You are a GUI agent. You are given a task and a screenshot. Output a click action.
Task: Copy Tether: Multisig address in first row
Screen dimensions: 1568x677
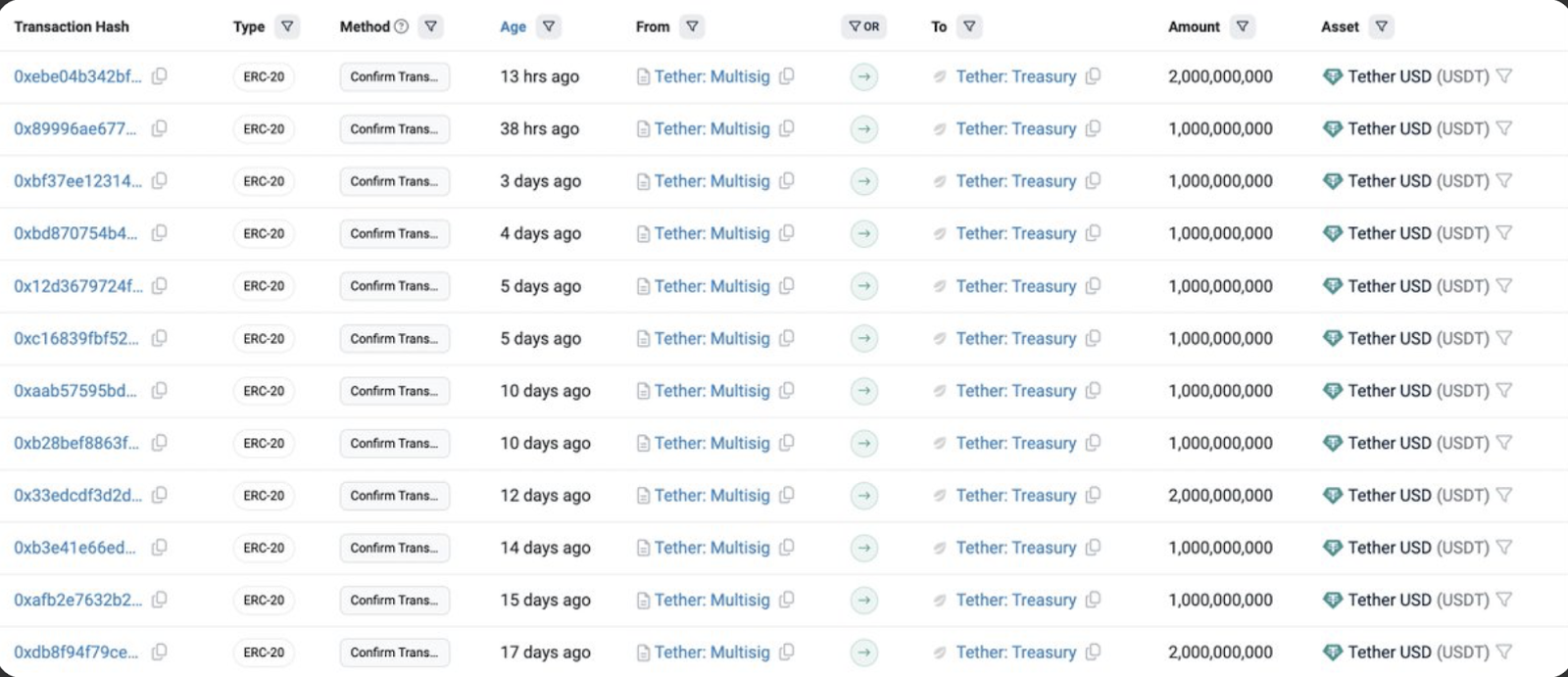(786, 76)
